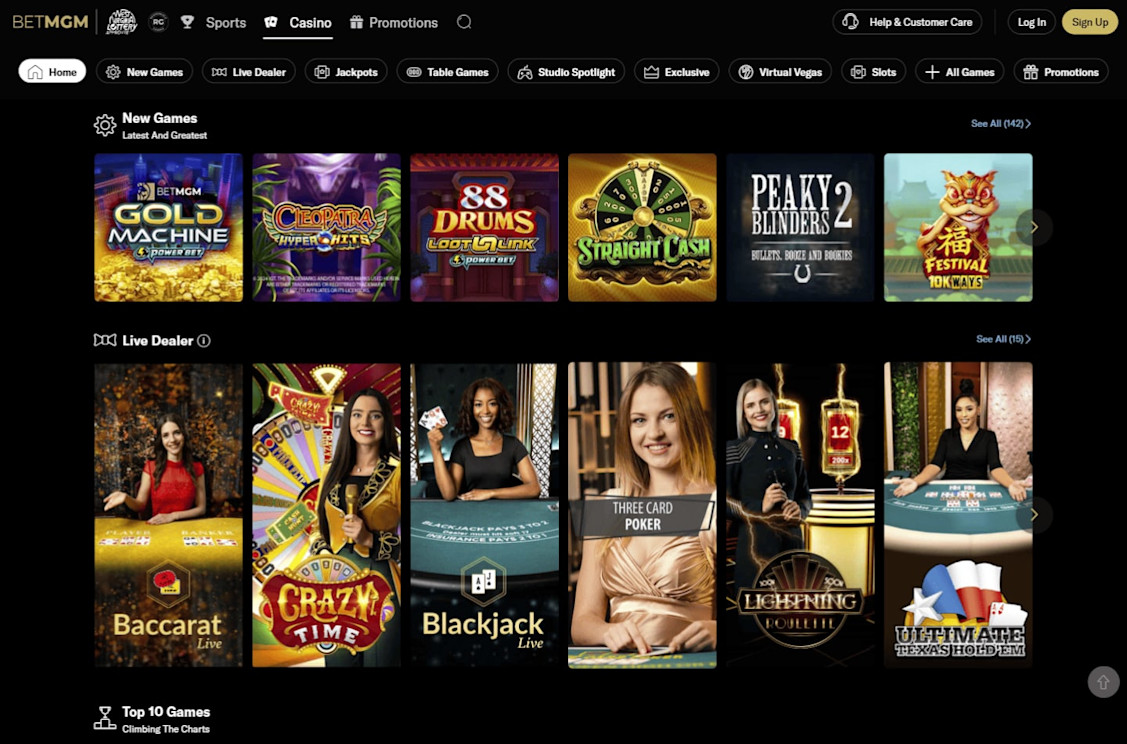Click the scroll-to-top arrow button
The width and height of the screenshot is (1127, 744).
click(1103, 681)
